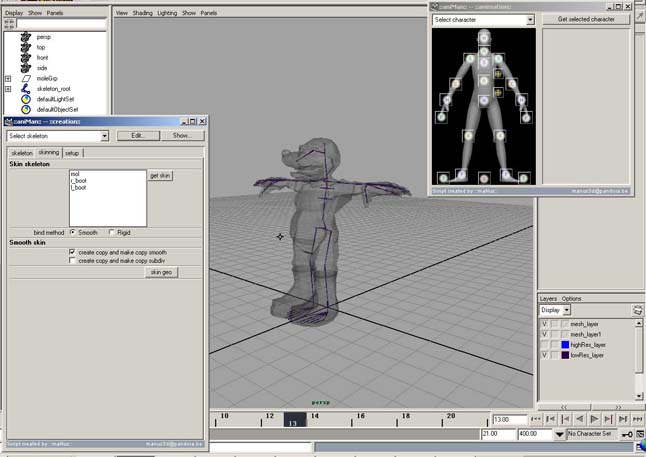646x457 pixels.
Task: Select the knee control on the diagram's right leg
Action: 500,135
